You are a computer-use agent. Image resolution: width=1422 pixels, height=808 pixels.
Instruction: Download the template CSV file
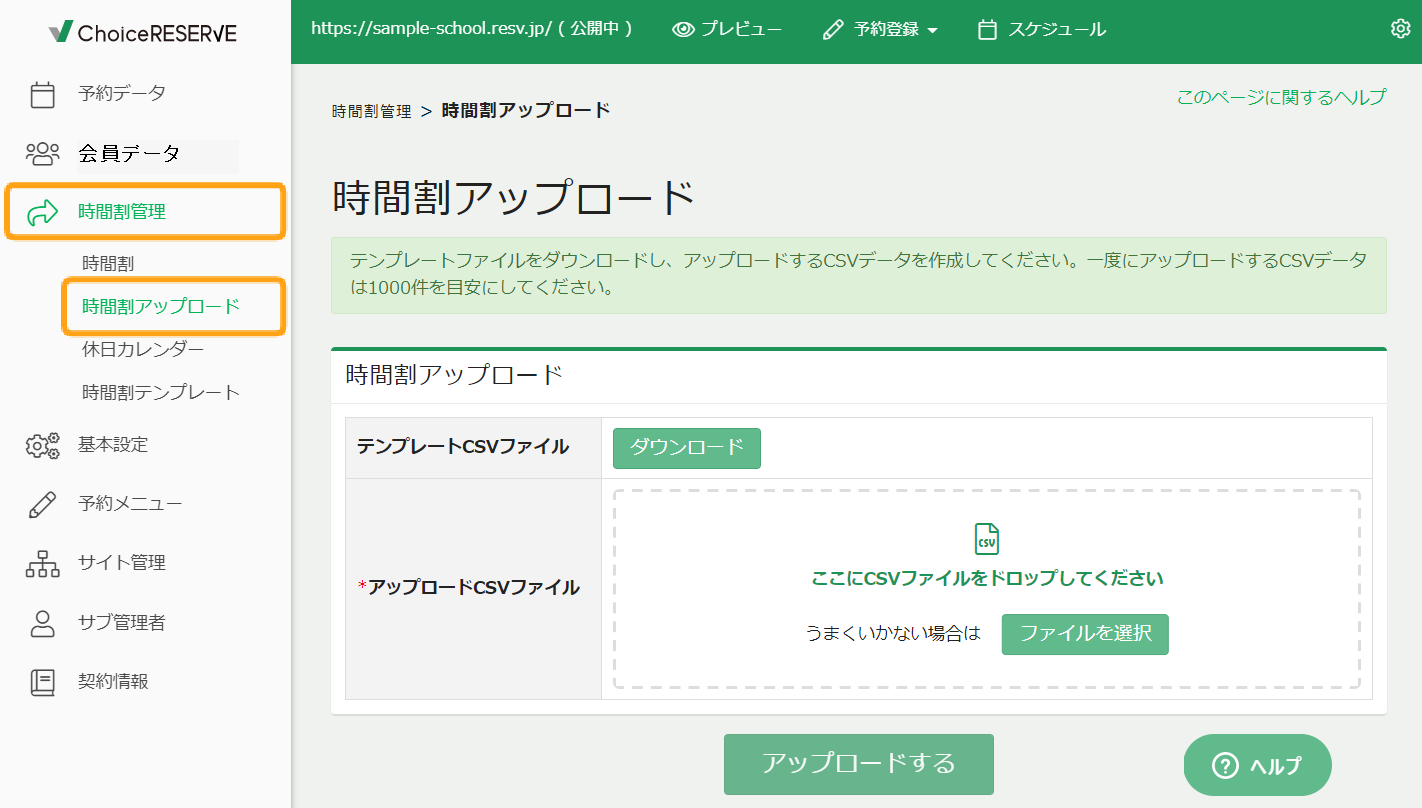coord(687,448)
